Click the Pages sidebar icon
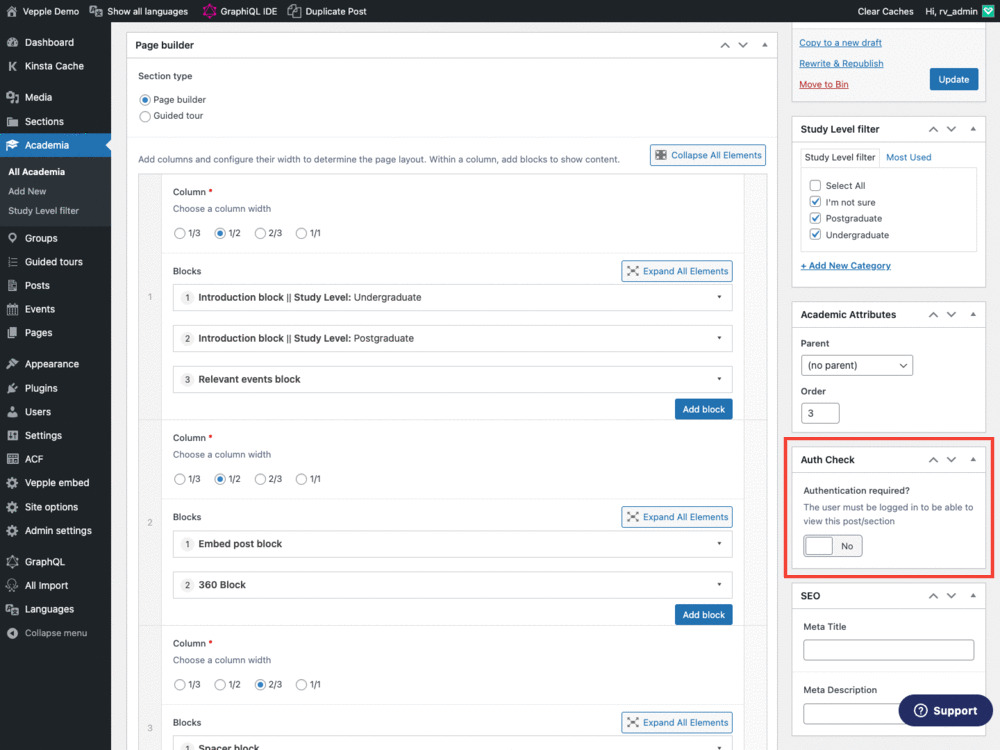1000x750 pixels. (x=12, y=332)
